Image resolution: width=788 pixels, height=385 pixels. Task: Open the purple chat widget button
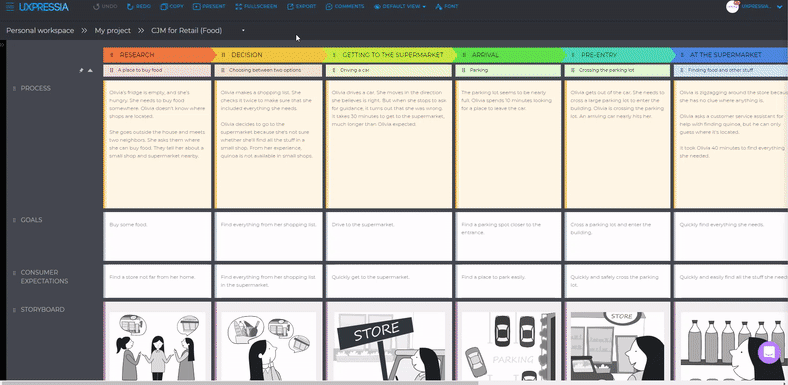768,352
